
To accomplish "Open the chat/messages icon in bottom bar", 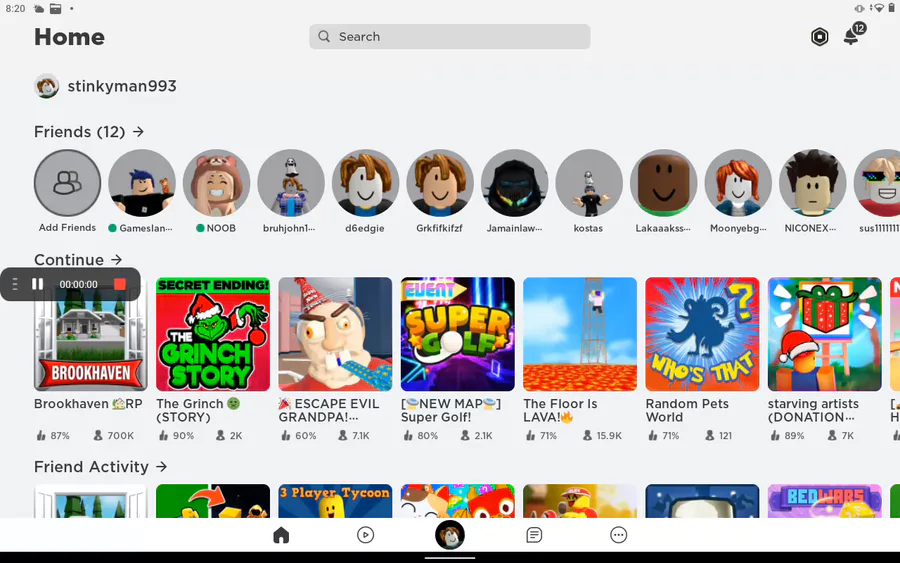I will tap(534, 535).
